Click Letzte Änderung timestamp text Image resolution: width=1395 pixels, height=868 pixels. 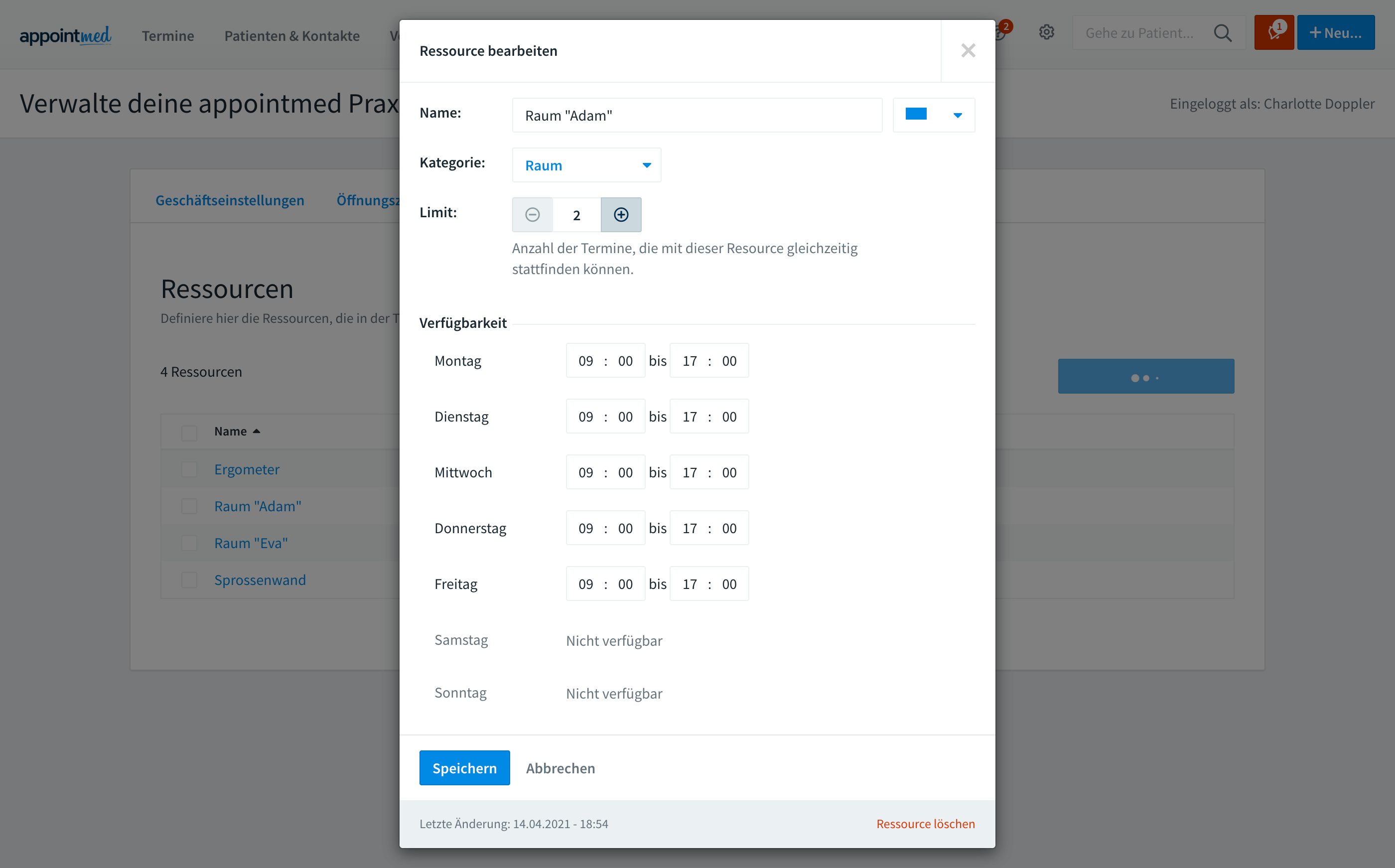point(514,824)
